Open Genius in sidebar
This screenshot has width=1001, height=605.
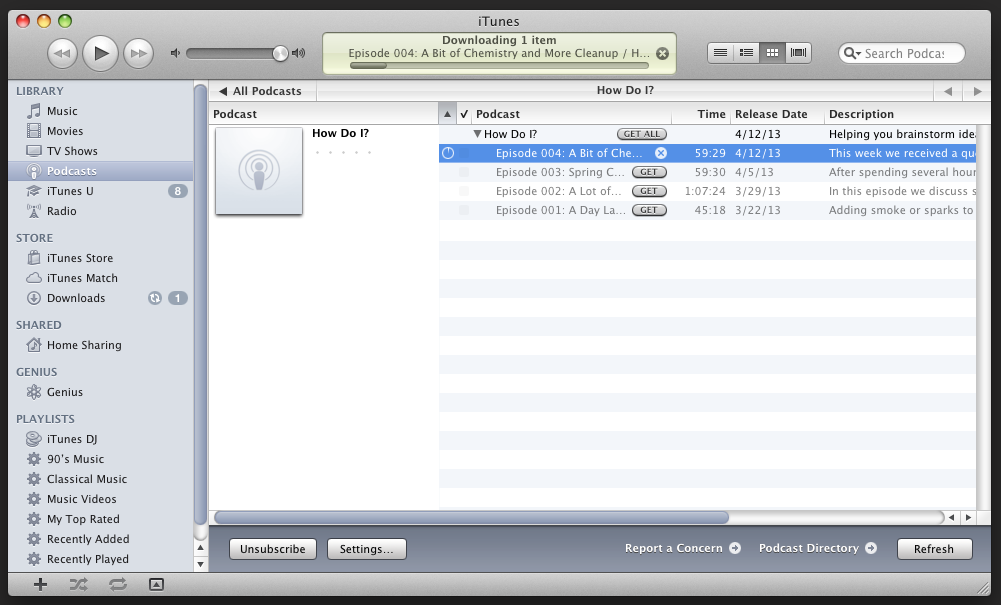click(64, 392)
